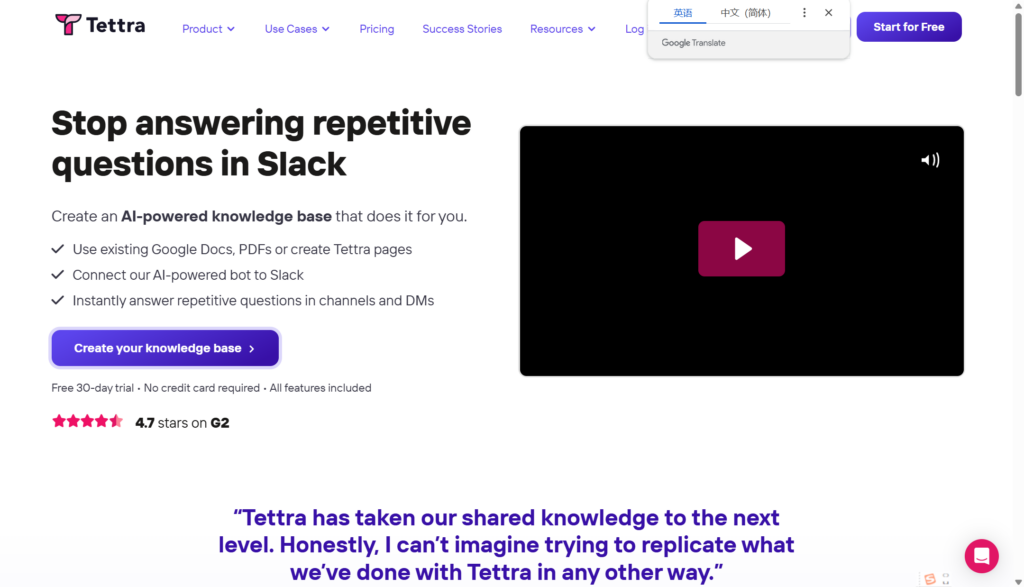Close the Google Translate popup
Viewport: 1024px width, 587px height.
828,13
